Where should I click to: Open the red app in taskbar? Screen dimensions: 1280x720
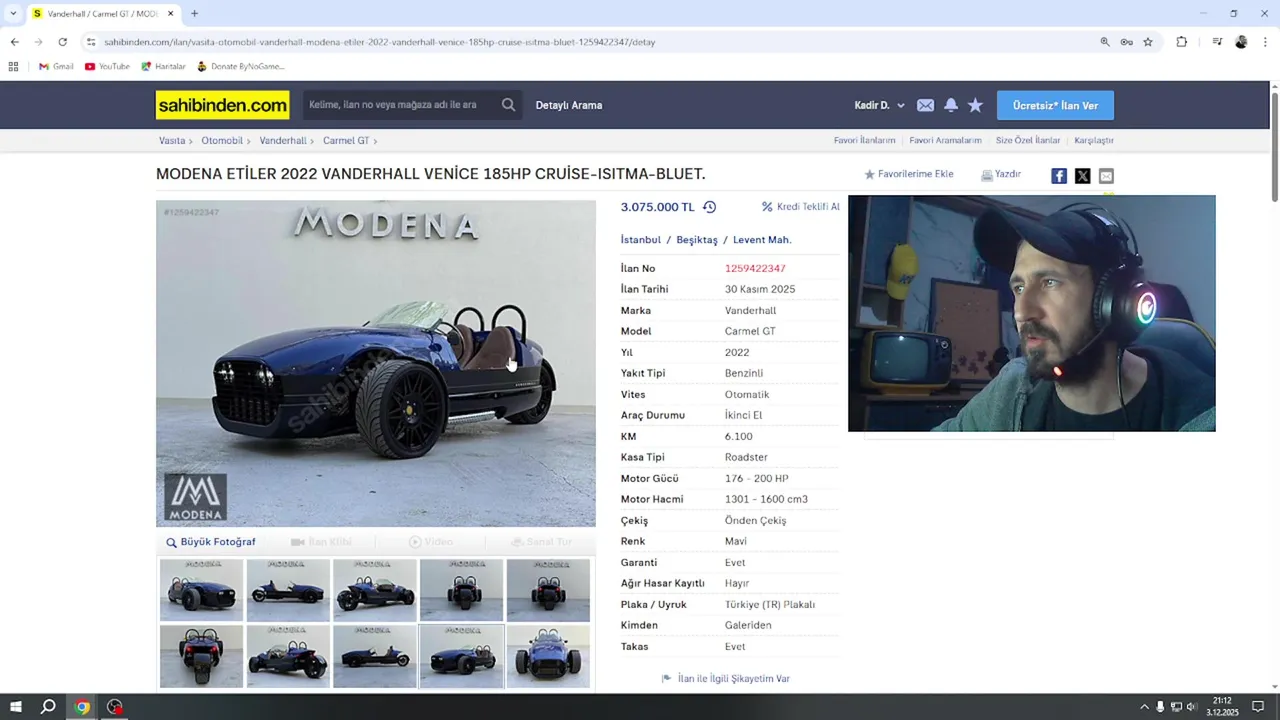tap(115, 707)
